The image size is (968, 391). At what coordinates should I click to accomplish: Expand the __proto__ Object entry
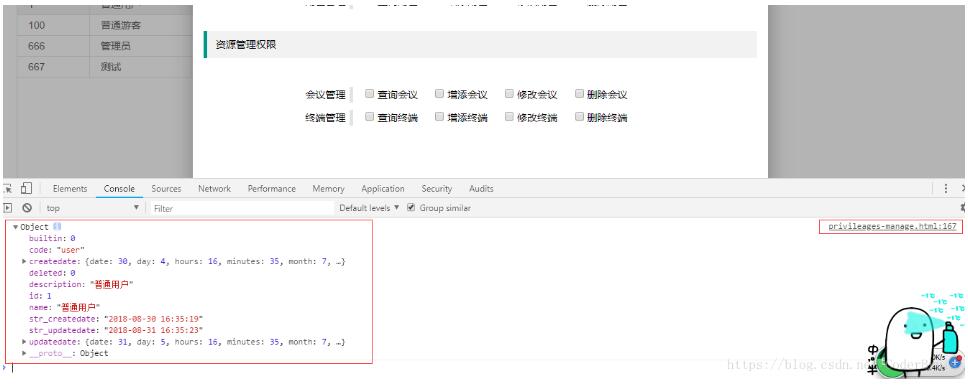coord(24,353)
